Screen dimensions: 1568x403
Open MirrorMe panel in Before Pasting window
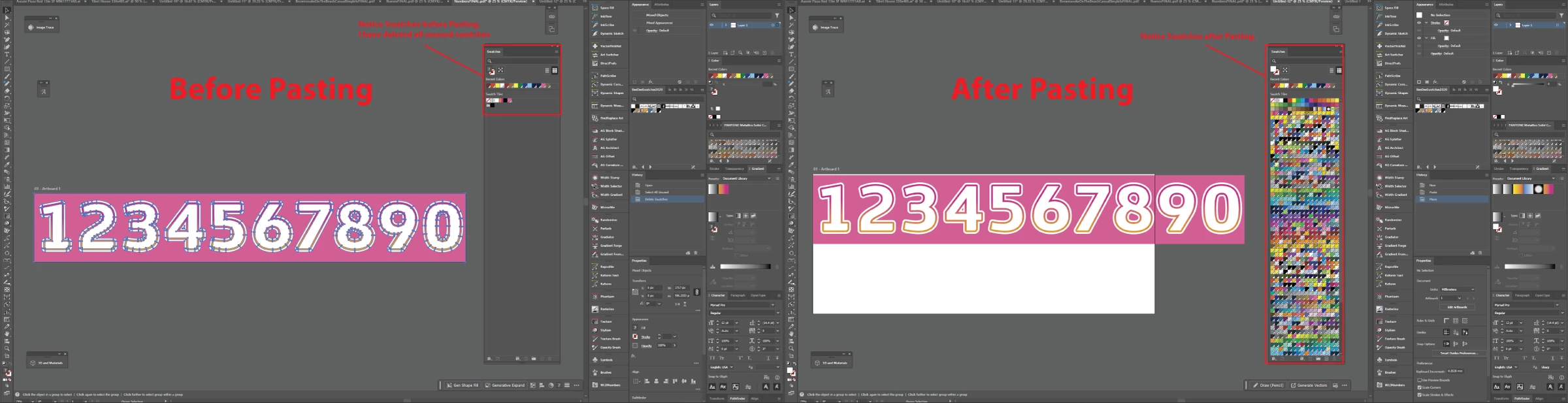(605, 207)
